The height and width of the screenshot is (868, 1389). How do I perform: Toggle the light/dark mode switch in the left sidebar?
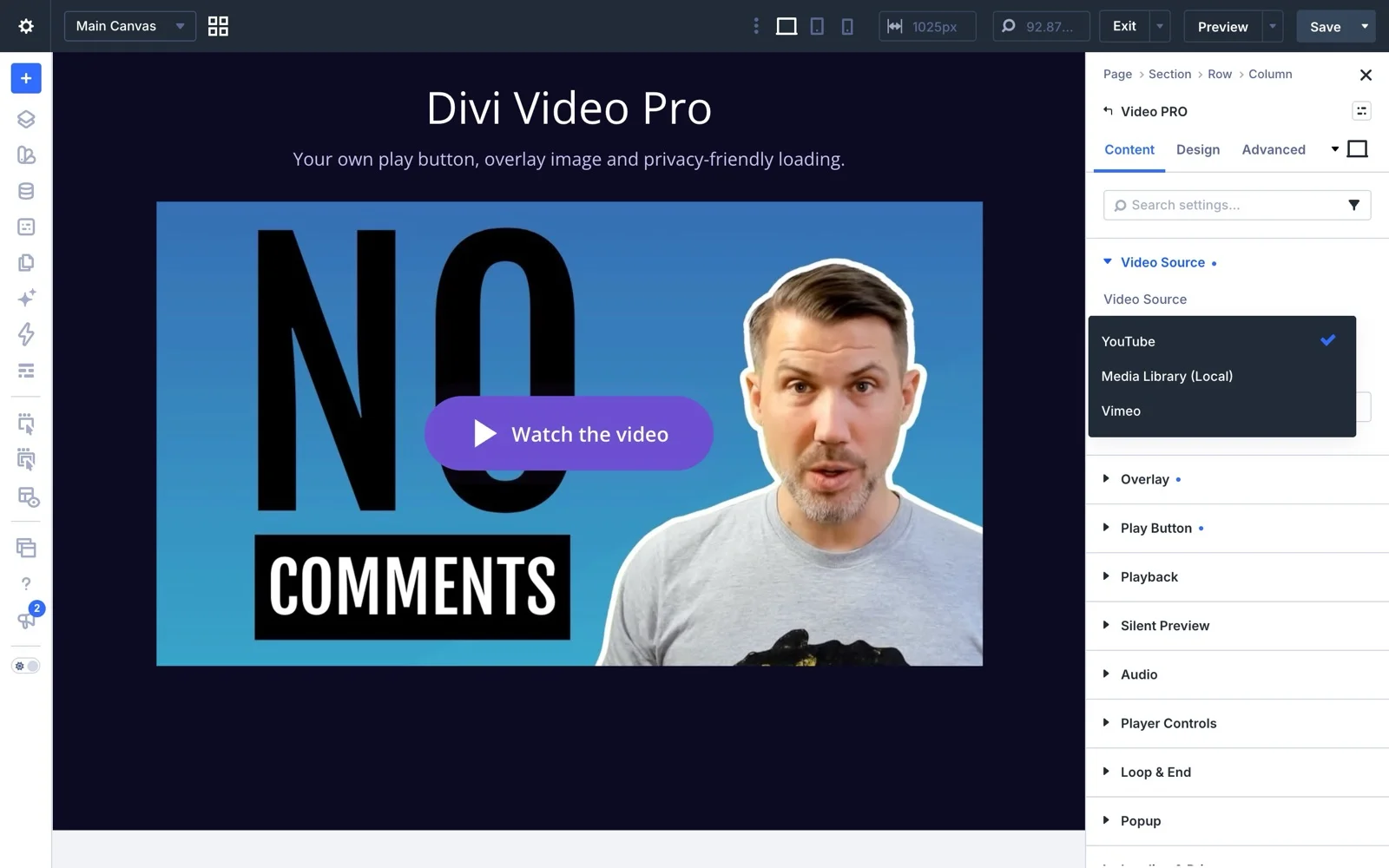tap(26, 666)
